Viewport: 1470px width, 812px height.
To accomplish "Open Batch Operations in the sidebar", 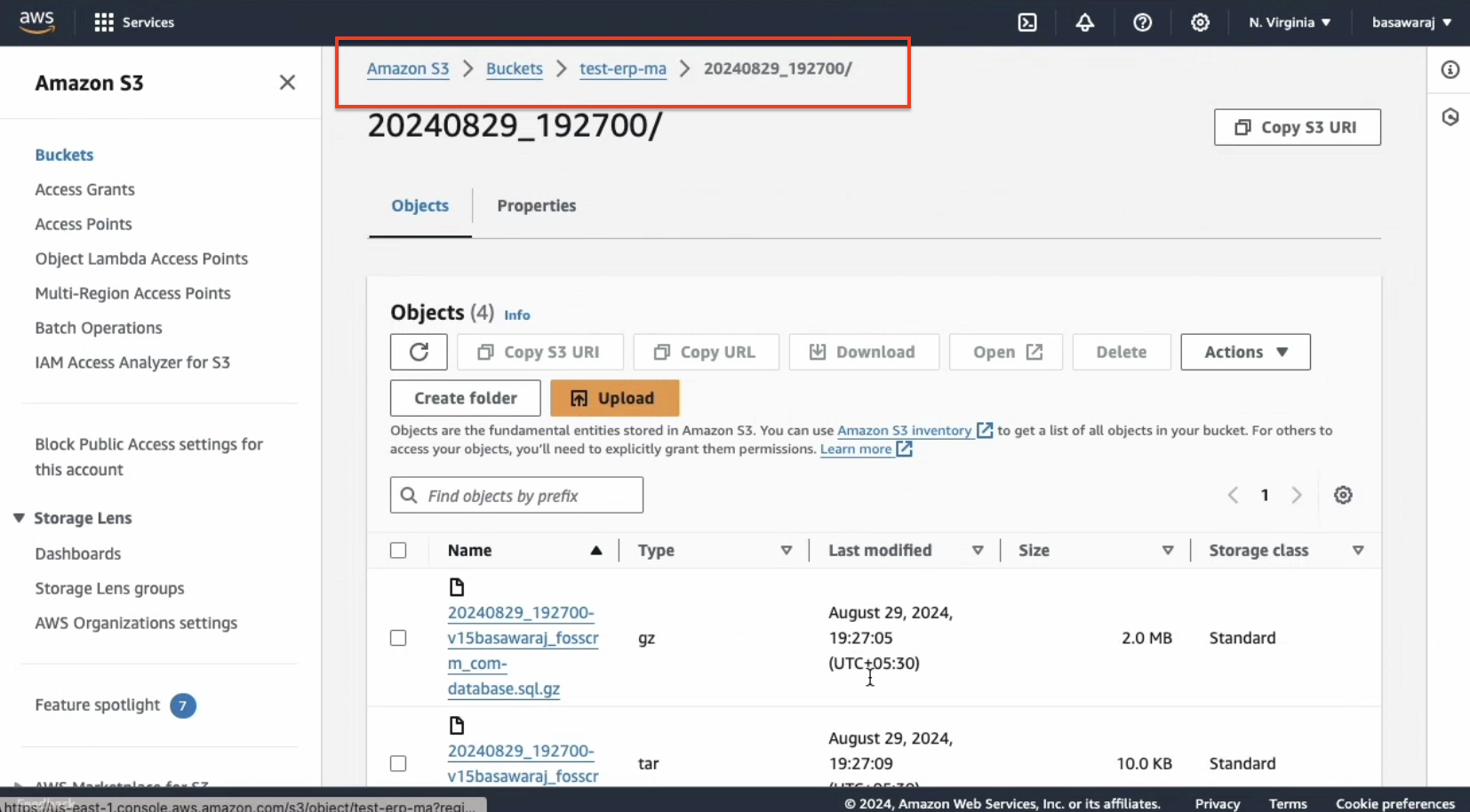I will pyautogui.click(x=99, y=328).
